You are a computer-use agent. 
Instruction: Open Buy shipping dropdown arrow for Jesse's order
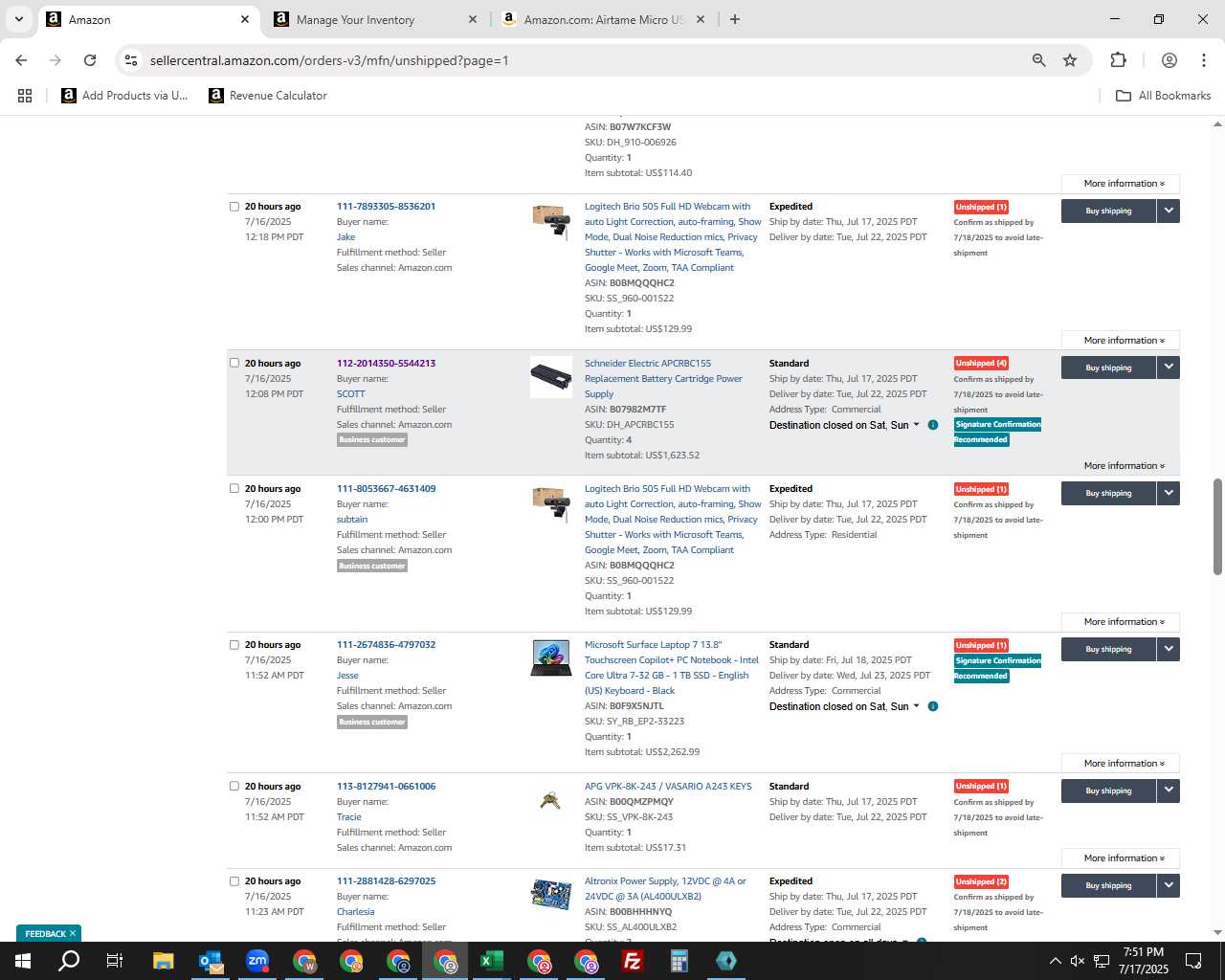pyautogui.click(x=1169, y=649)
